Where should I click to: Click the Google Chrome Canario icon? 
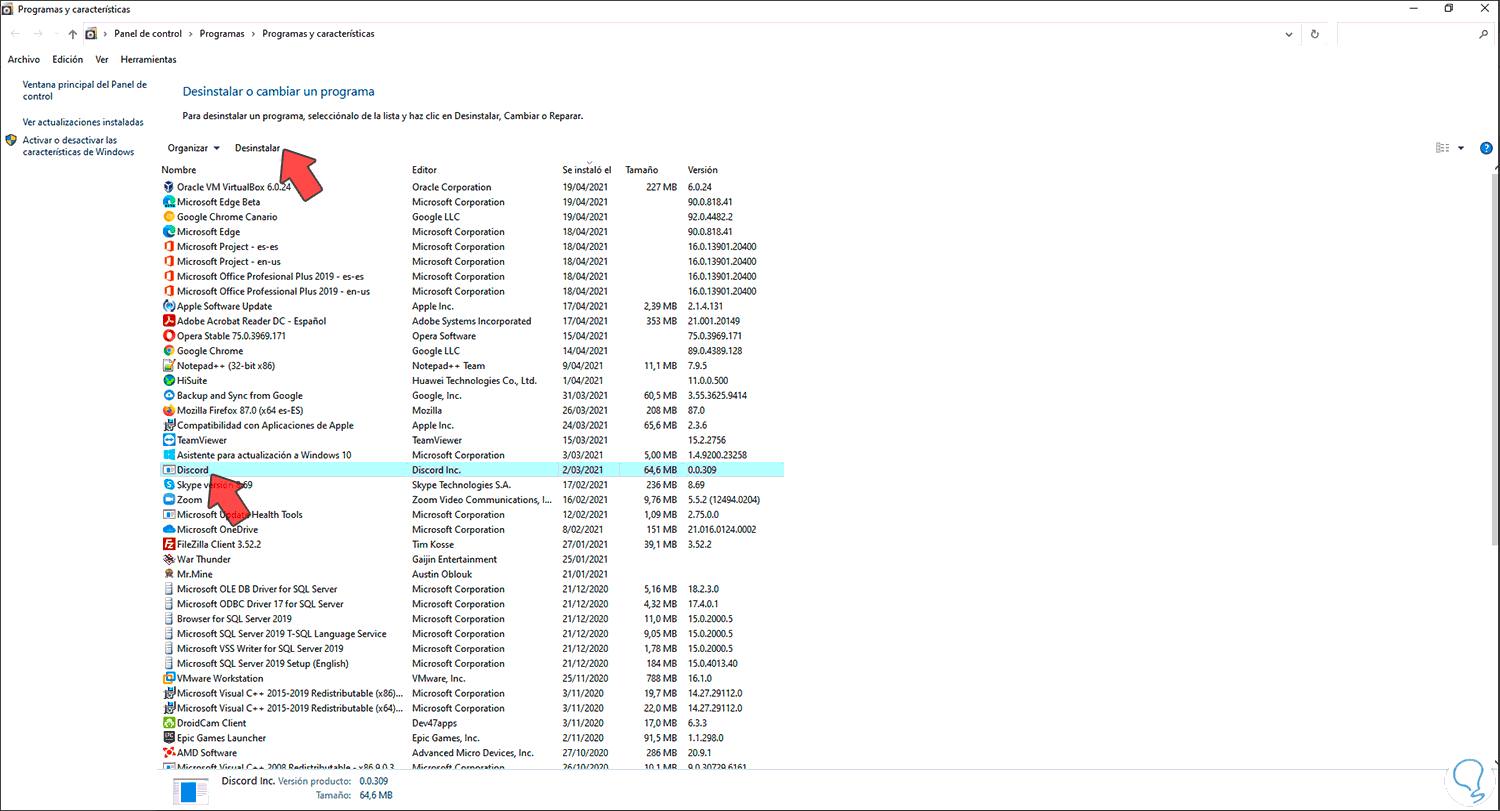[168, 217]
